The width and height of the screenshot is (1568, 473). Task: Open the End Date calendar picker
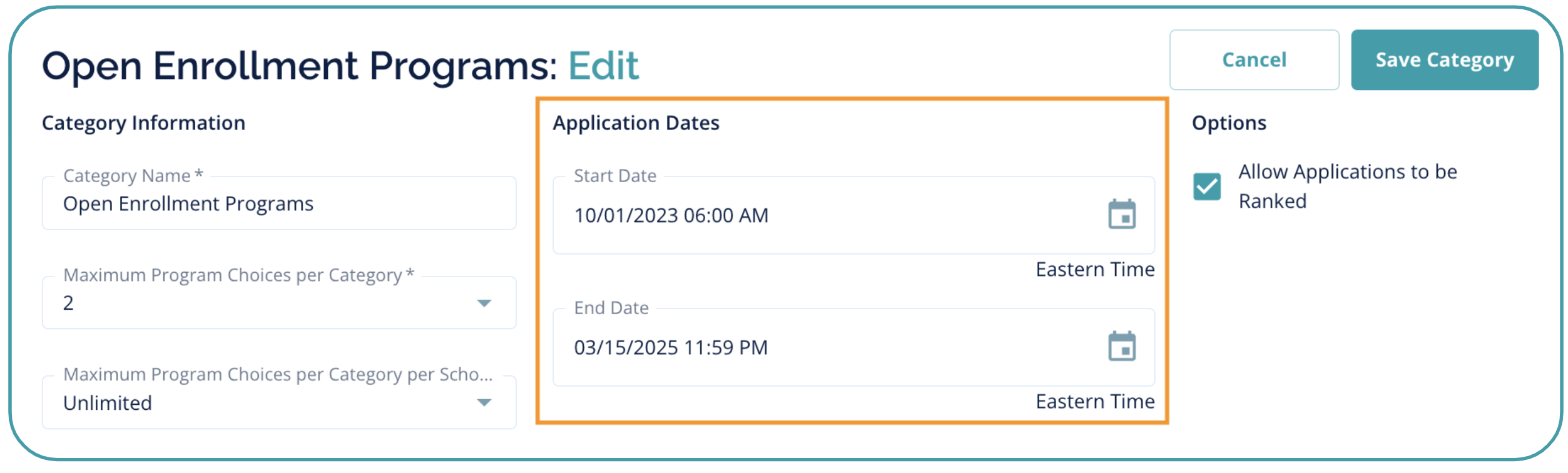pos(1121,347)
